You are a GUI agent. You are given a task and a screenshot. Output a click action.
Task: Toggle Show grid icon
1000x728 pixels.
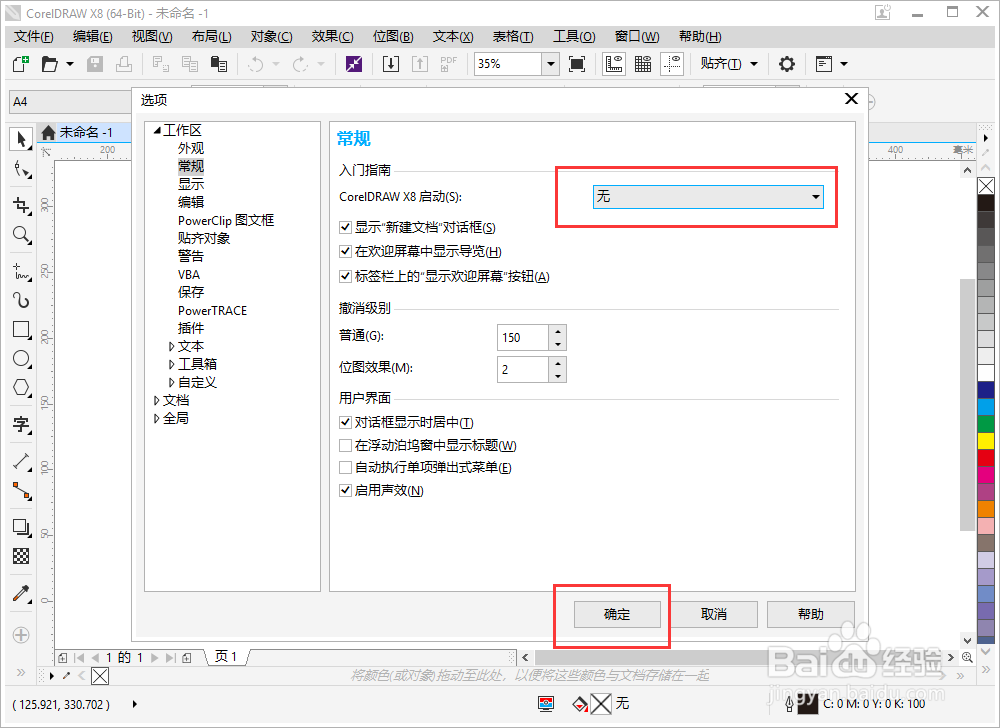[x=643, y=64]
